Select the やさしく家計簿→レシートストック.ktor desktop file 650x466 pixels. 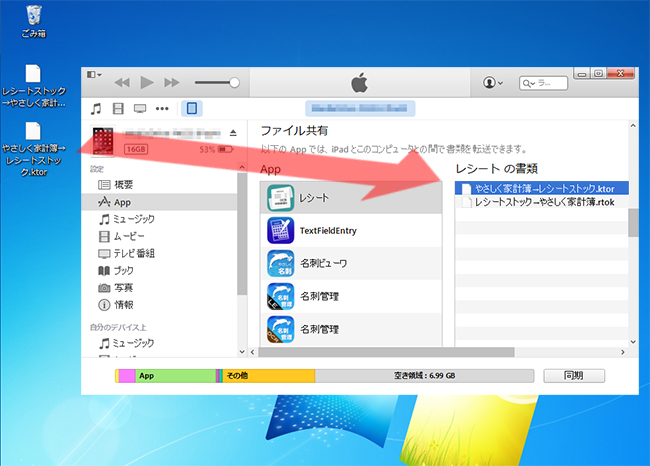34,149
